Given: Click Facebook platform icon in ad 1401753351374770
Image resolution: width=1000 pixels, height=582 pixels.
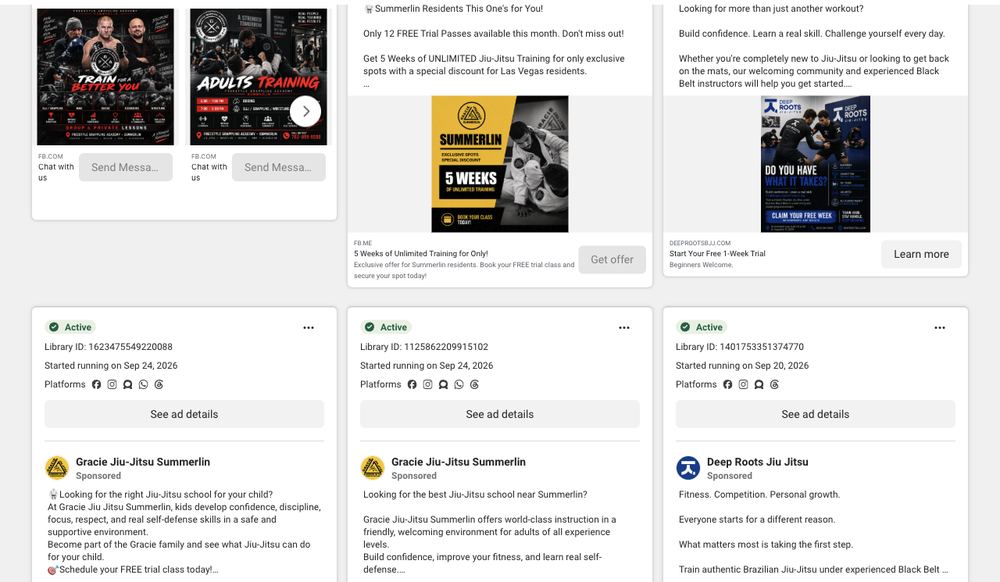Looking at the screenshot, I should click(x=728, y=384).
